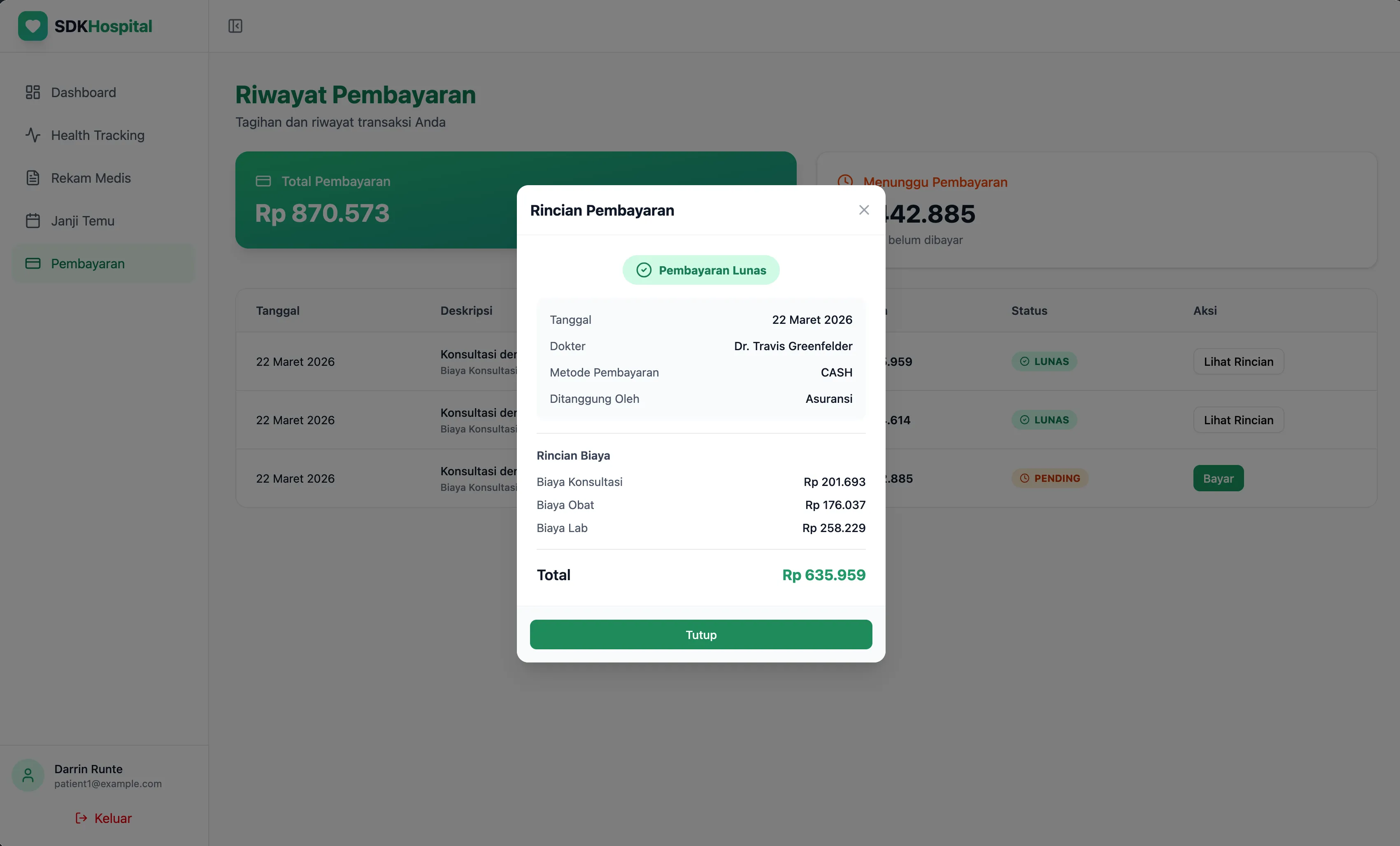
Task: Select the Pembayaran card icon in sidebar
Action: point(33,263)
